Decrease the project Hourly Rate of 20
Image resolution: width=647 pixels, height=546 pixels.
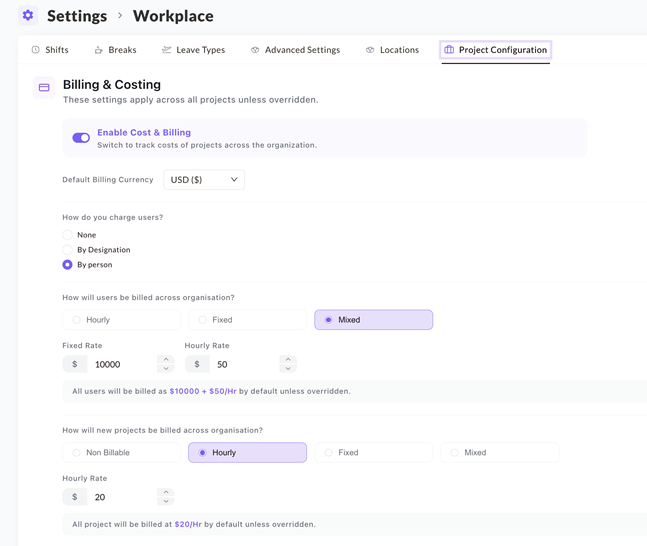[166, 501]
